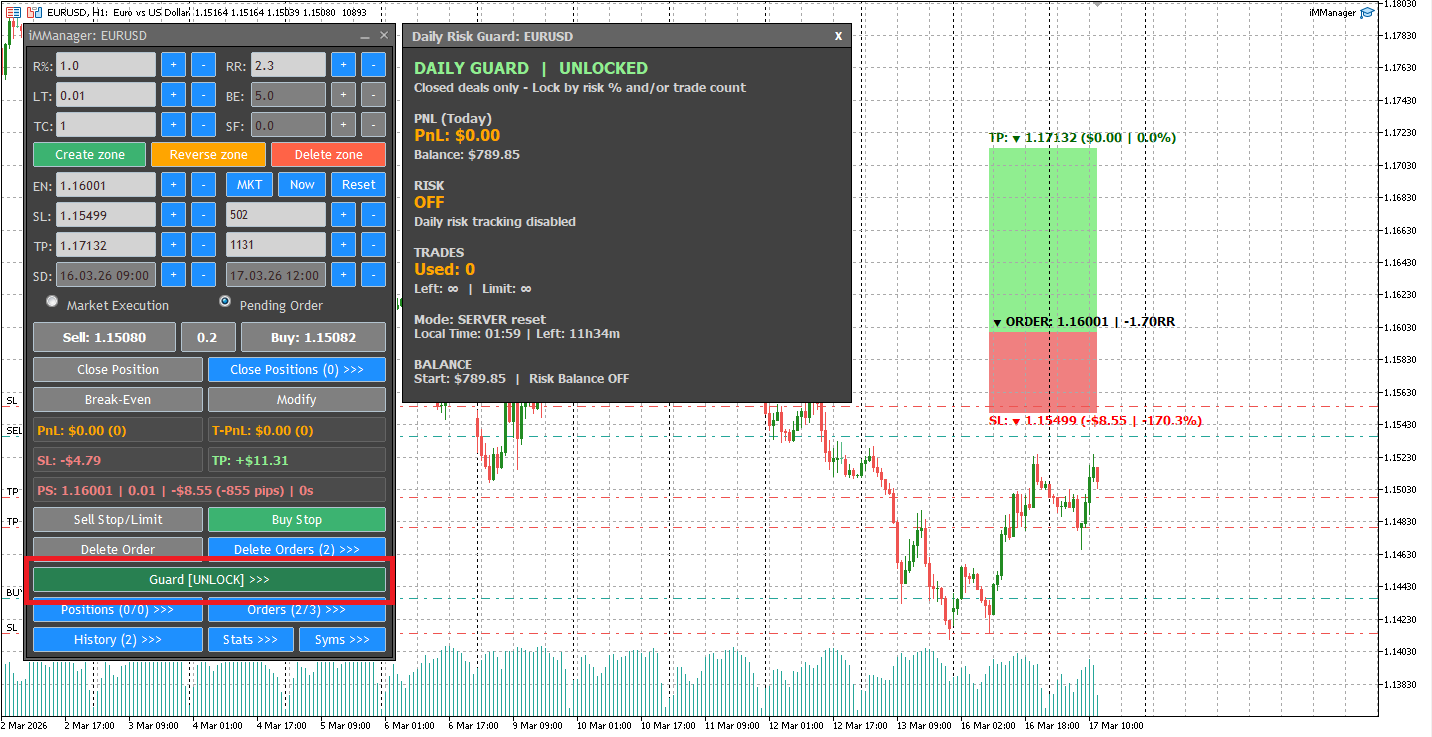Viewport: 1432px width, 737px height.
Task: Place order with the Buy Stop button
Action: pyautogui.click(x=296, y=519)
